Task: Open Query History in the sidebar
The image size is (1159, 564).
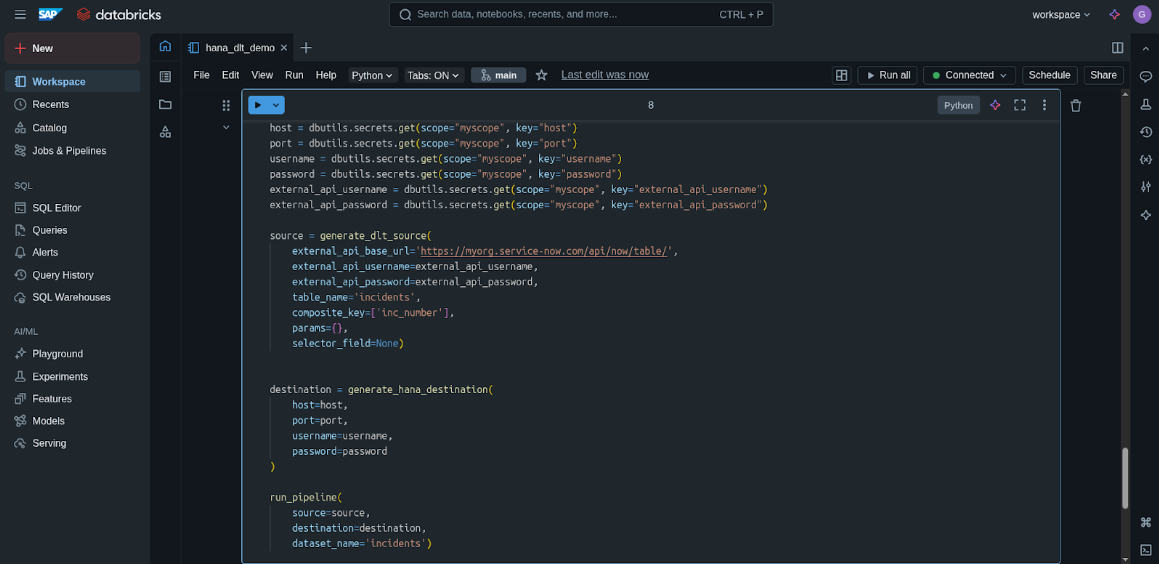Action: tap(72, 275)
